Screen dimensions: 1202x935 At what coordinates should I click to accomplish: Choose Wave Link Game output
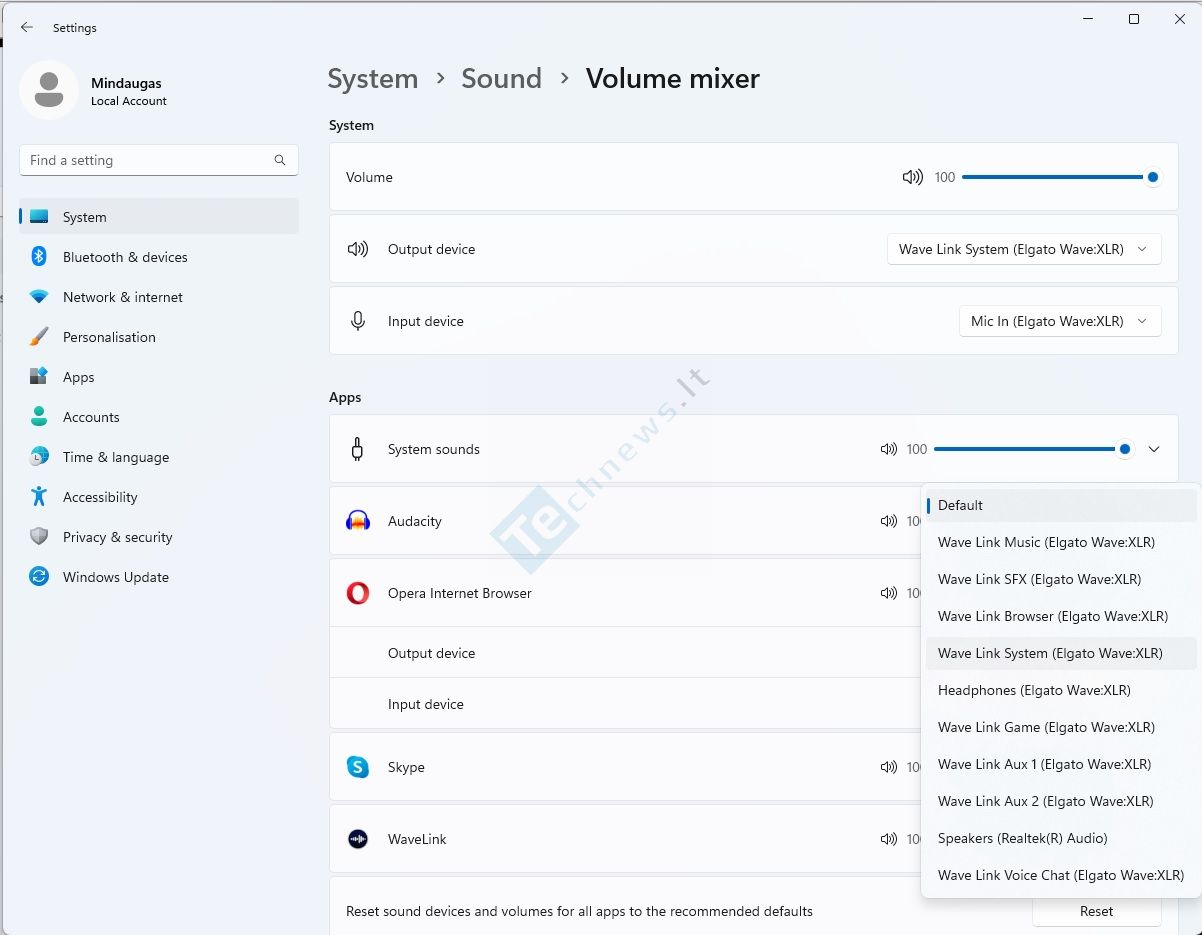1060,727
